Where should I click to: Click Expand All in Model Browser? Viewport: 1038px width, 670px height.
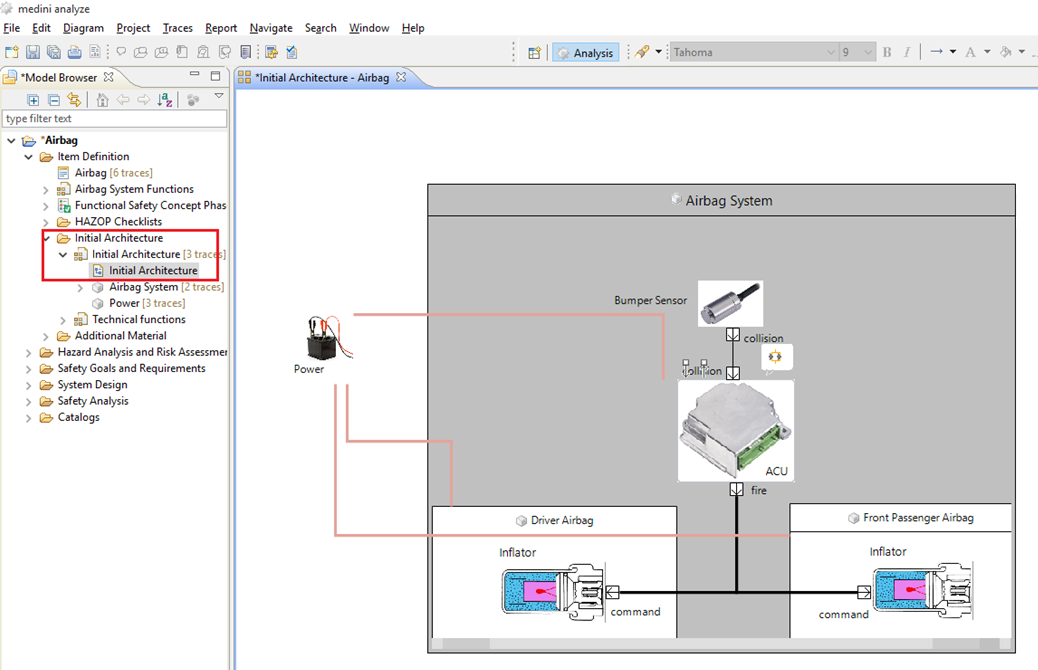pos(33,99)
